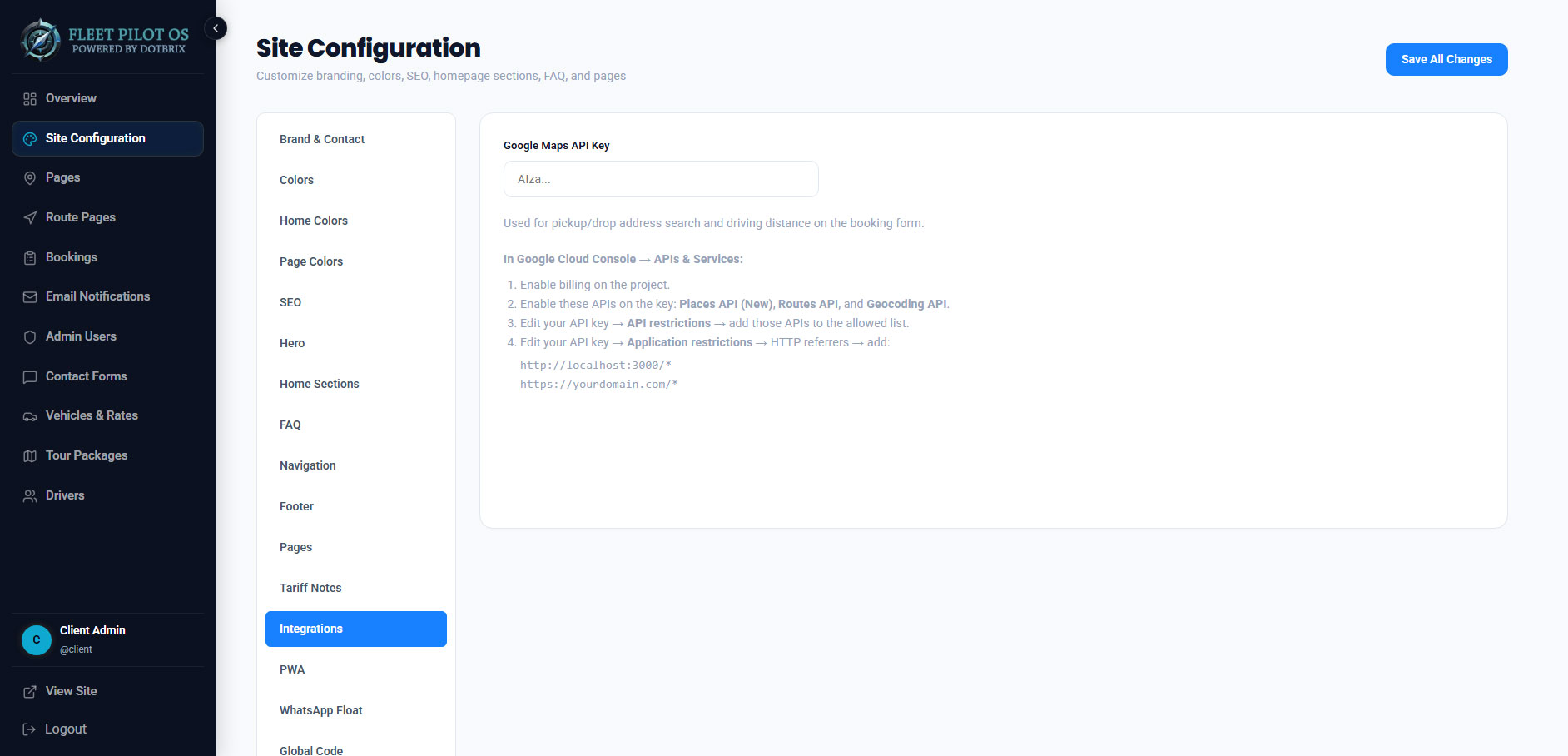Viewport: 1568px width, 756px height.
Task: Click the Bookings clipboard icon
Action: click(30, 258)
